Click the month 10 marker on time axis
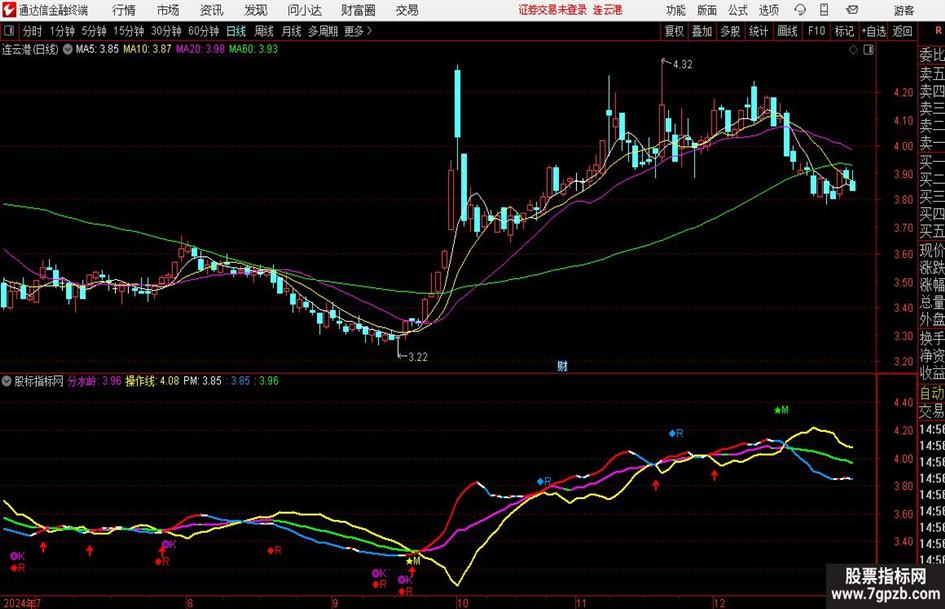 pos(462,603)
